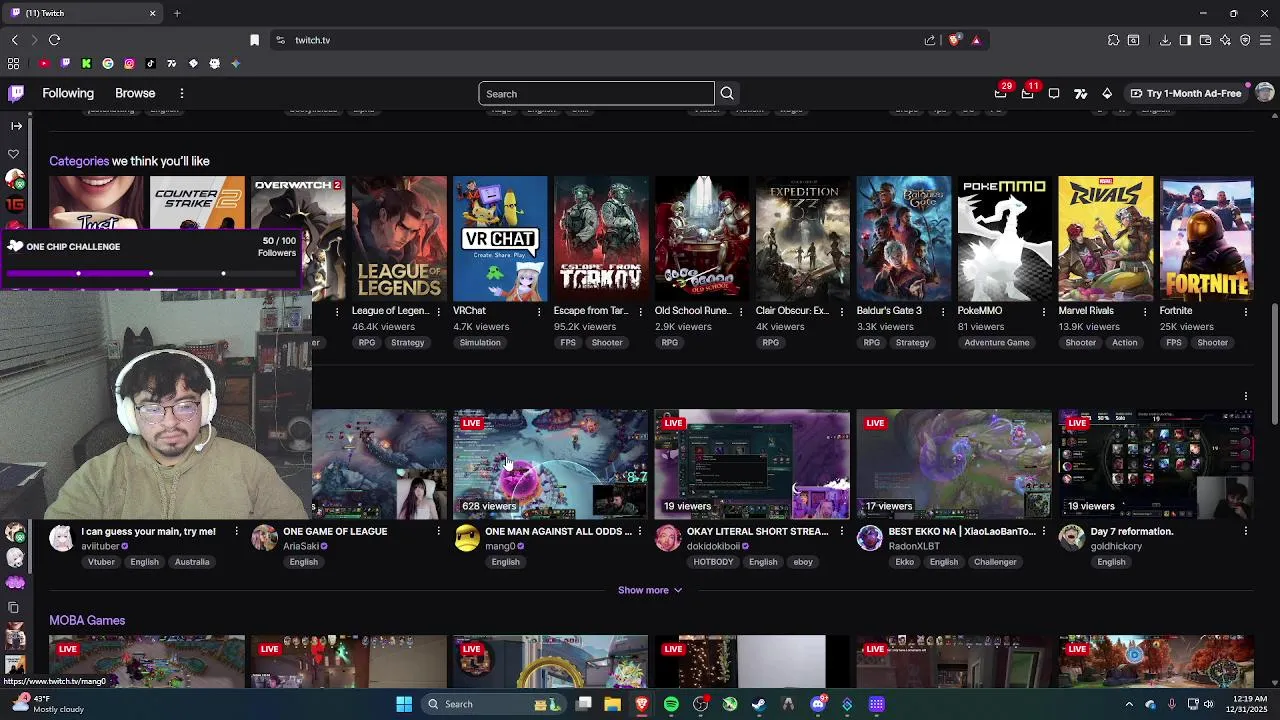Open a new browser tab
1280x720 pixels.
pyautogui.click(x=177, y=13)
